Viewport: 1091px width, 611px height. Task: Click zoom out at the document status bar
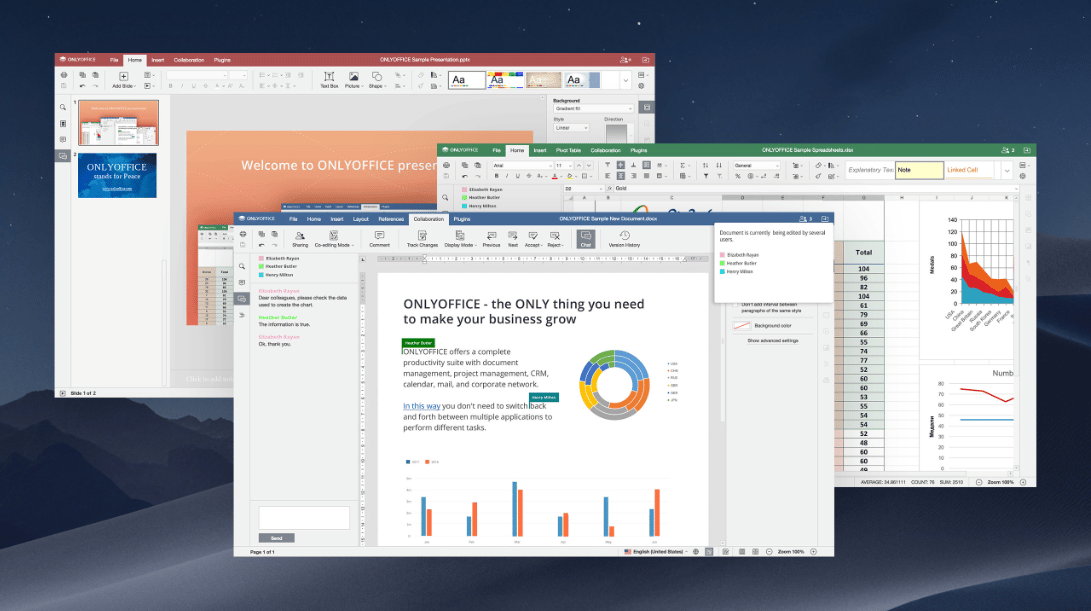pyautogui.click(x=769, y=552)
